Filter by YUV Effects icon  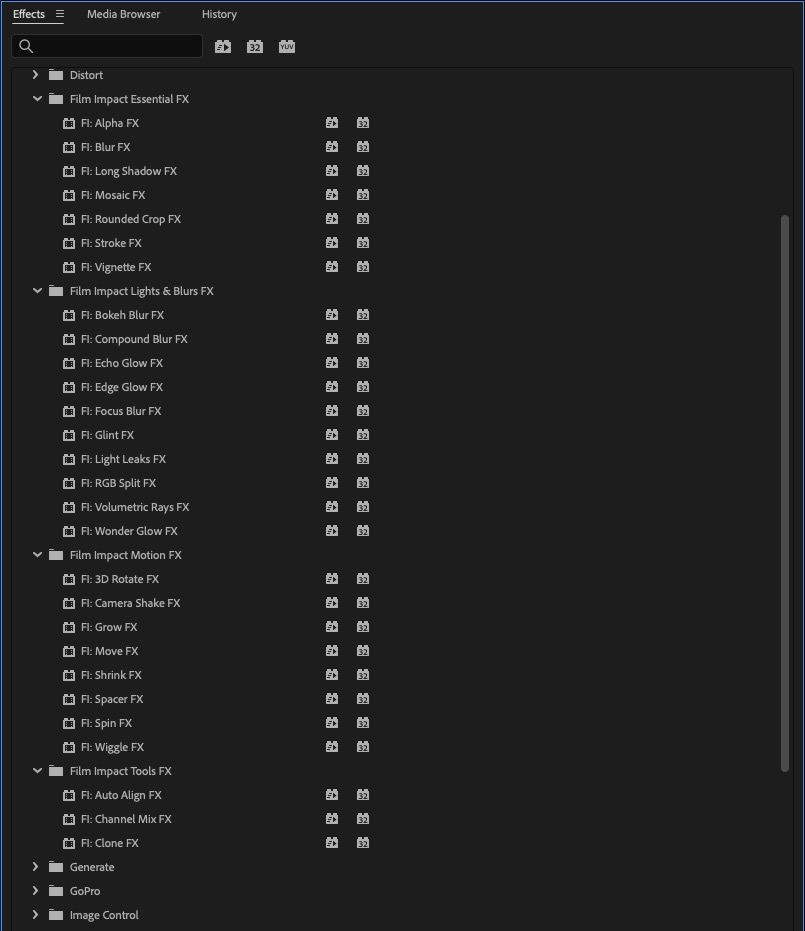[287, 47]
